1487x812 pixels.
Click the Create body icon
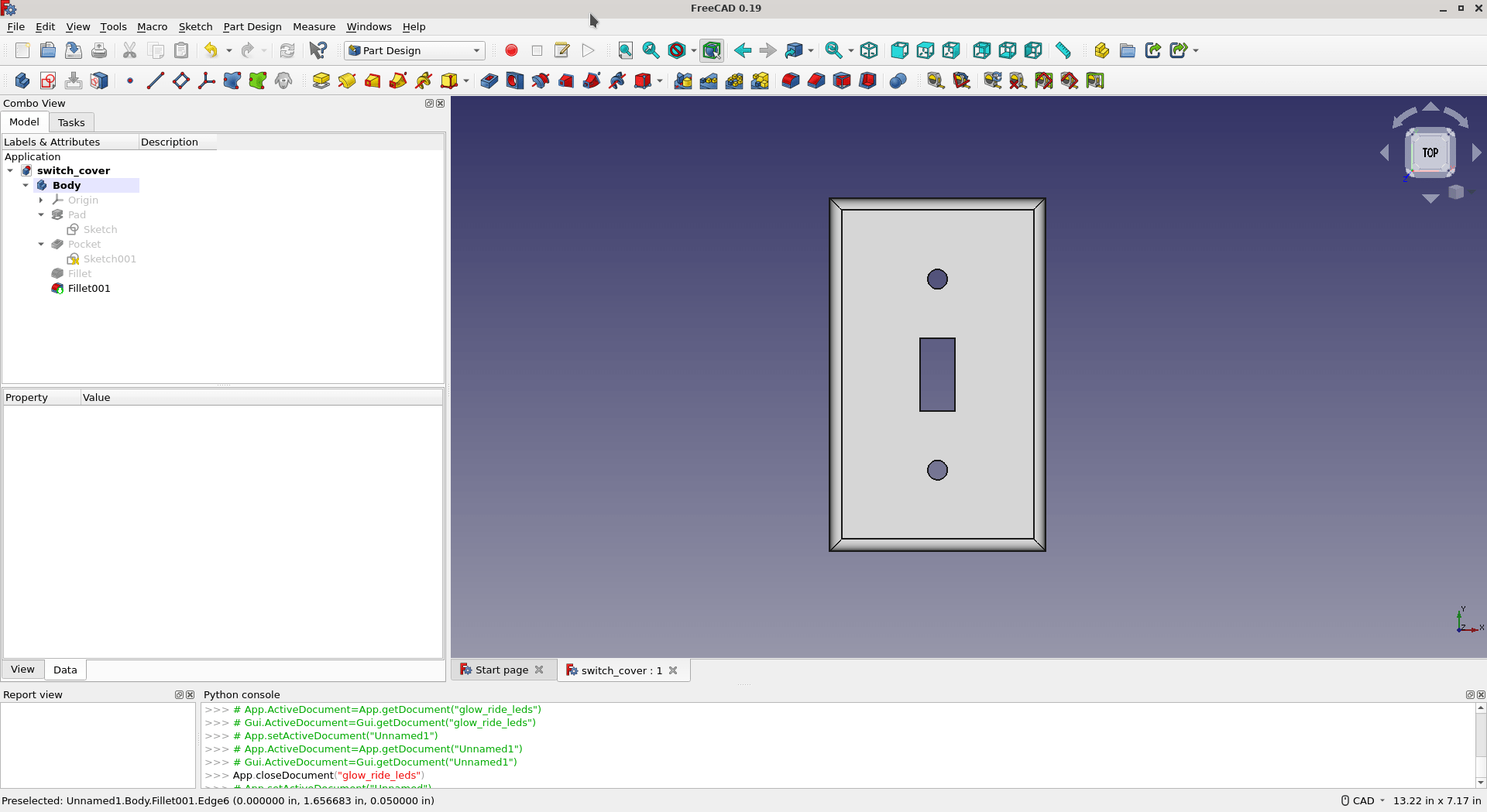click(x=22, y=81)
